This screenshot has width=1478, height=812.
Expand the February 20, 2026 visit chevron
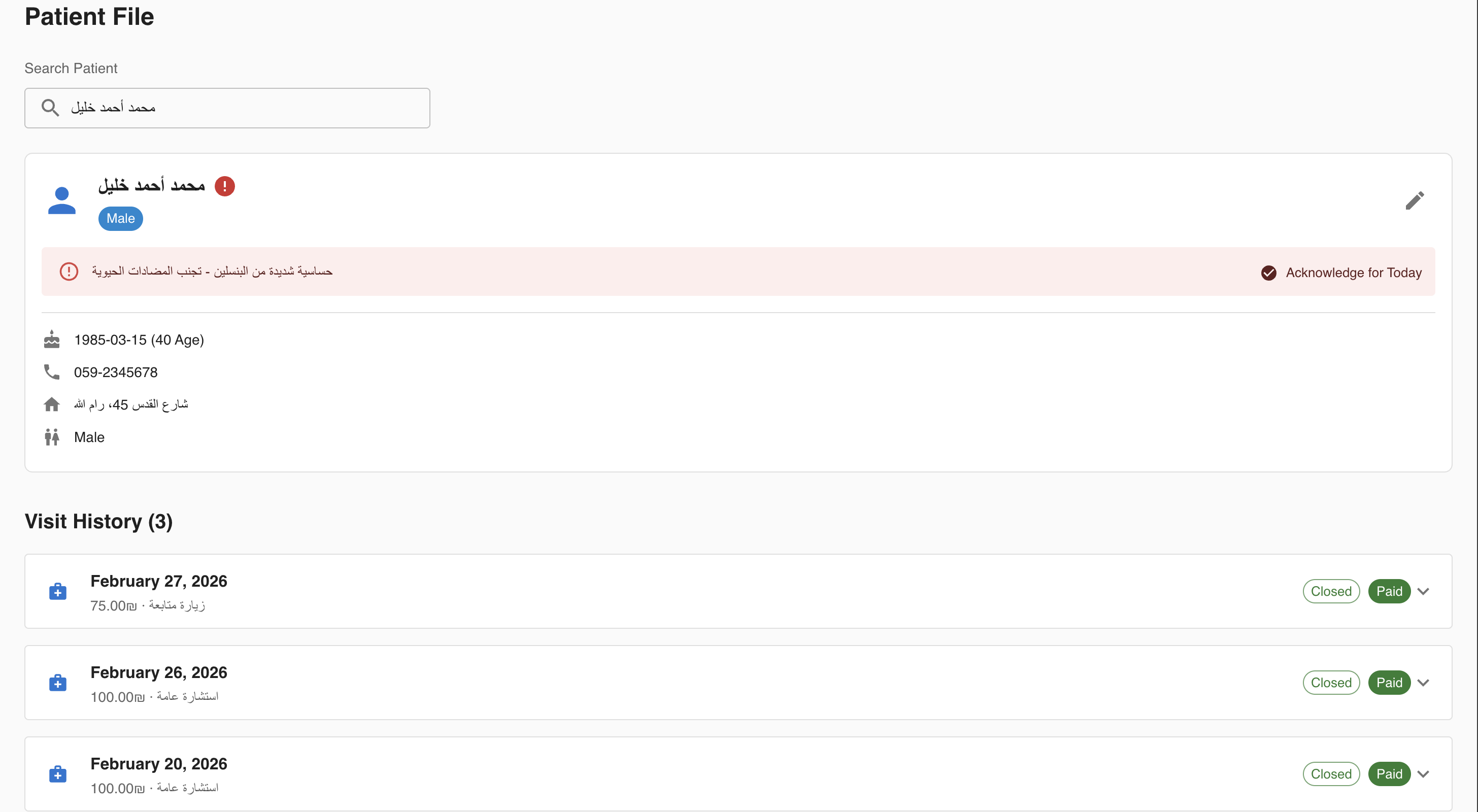pos(1423,773)
